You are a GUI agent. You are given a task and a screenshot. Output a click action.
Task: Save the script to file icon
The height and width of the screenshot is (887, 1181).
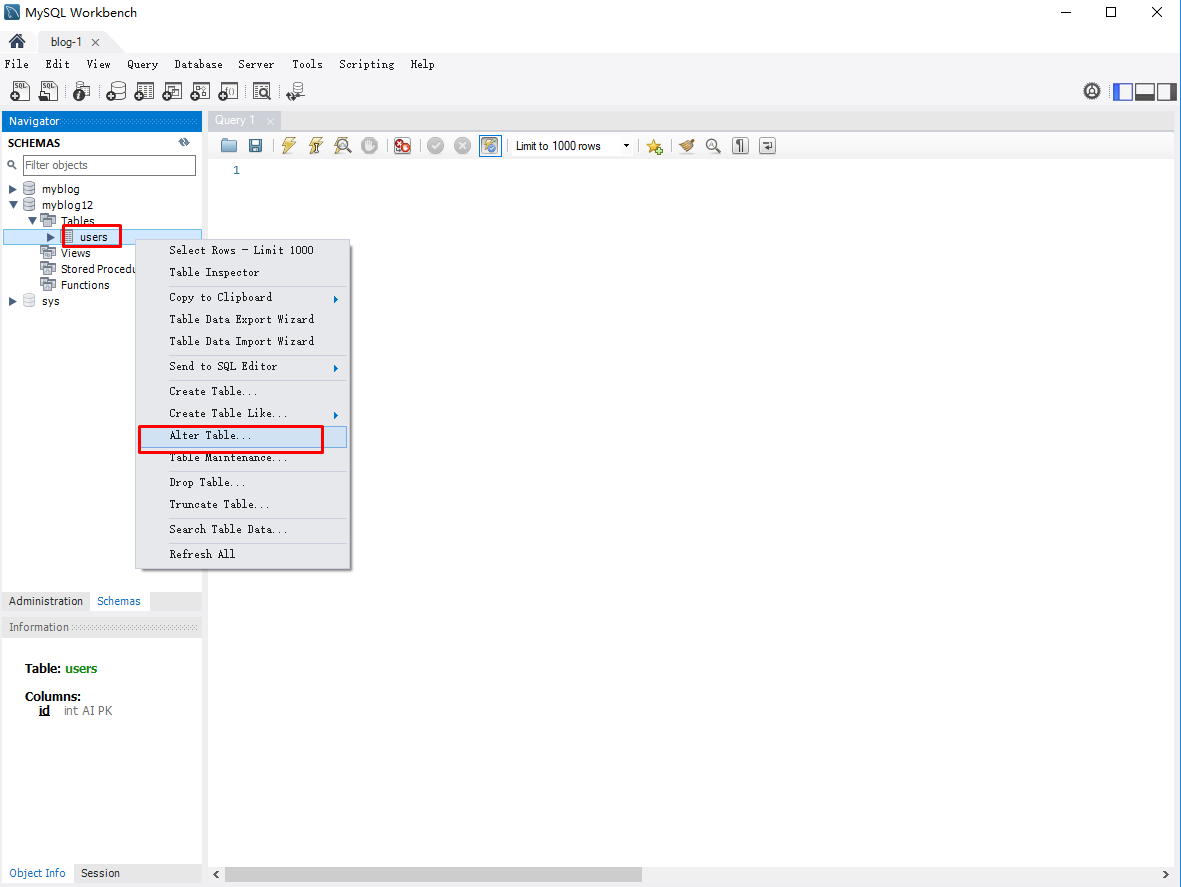click(x=255, y=145)
